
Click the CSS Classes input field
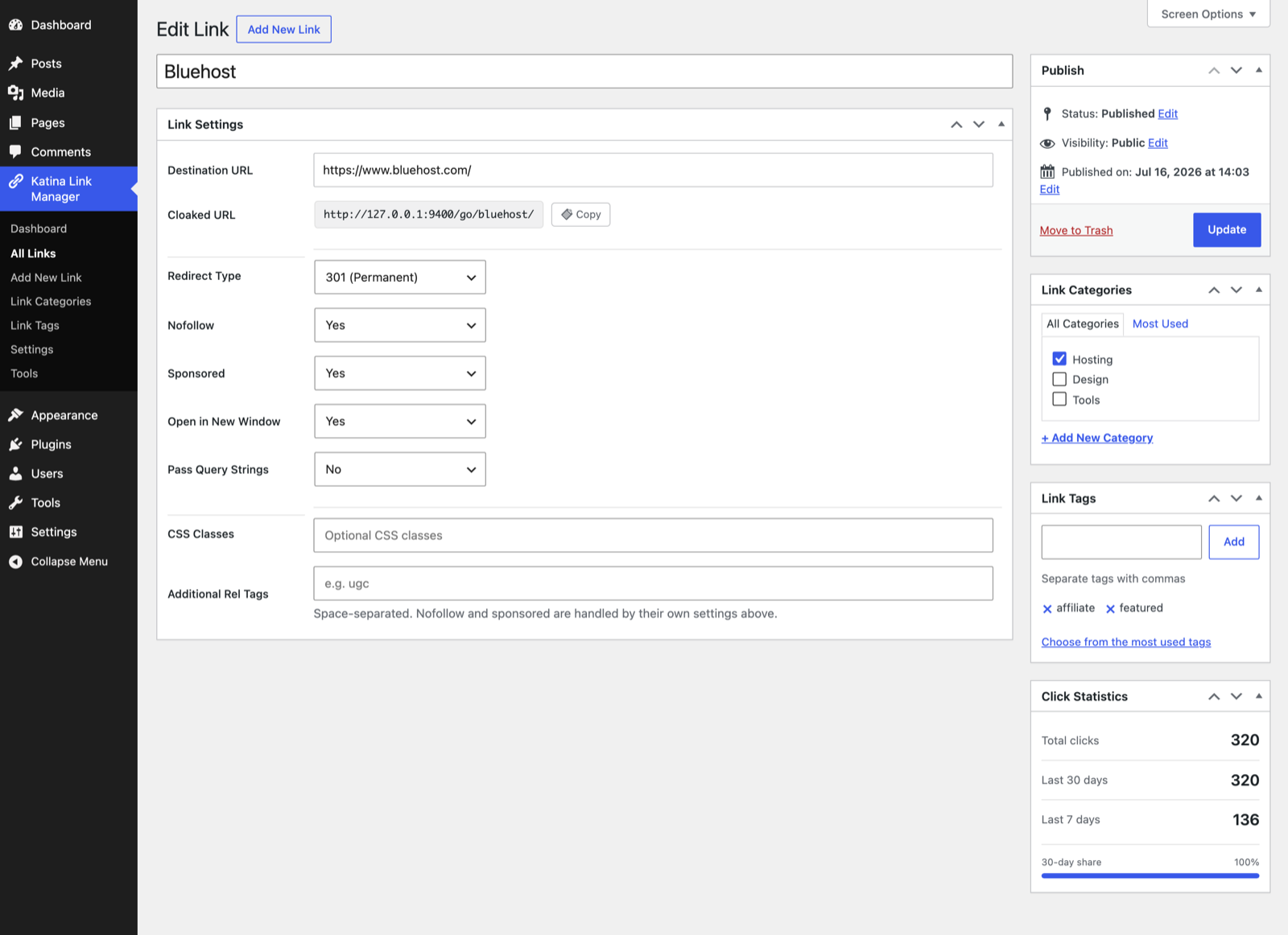(x=653, y=536)
